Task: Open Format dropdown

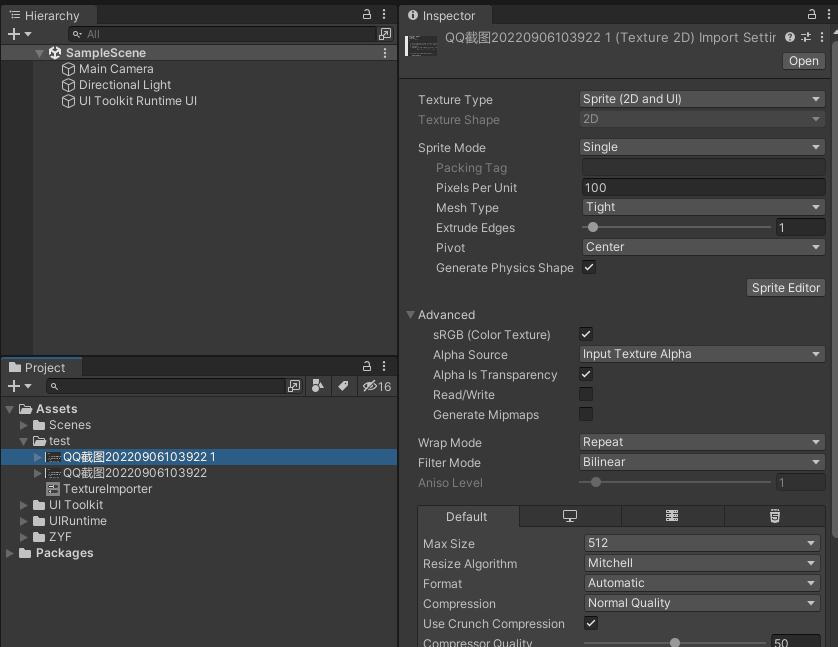Action: 702,583
